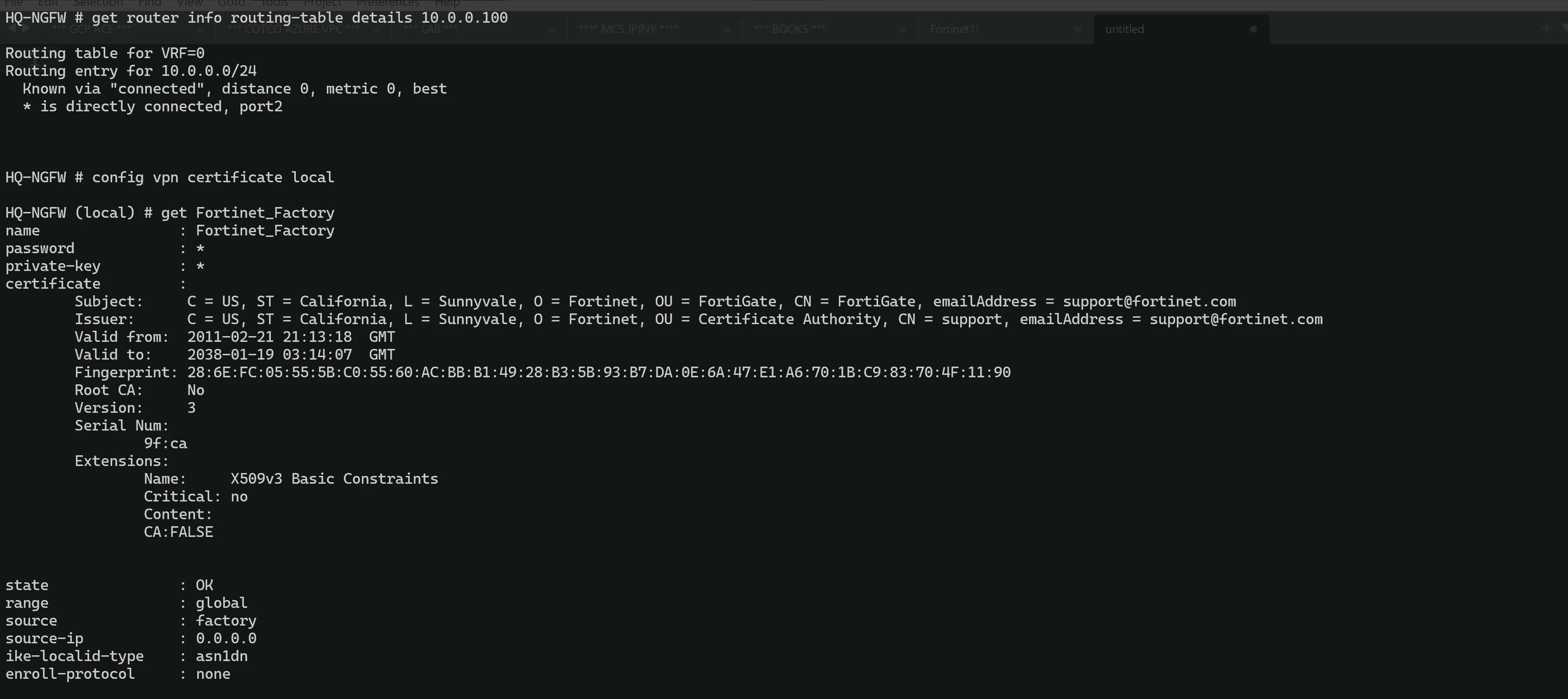Click the certificate Issuer line
Screen dimensions: 1568x699
tap(698, 319)
